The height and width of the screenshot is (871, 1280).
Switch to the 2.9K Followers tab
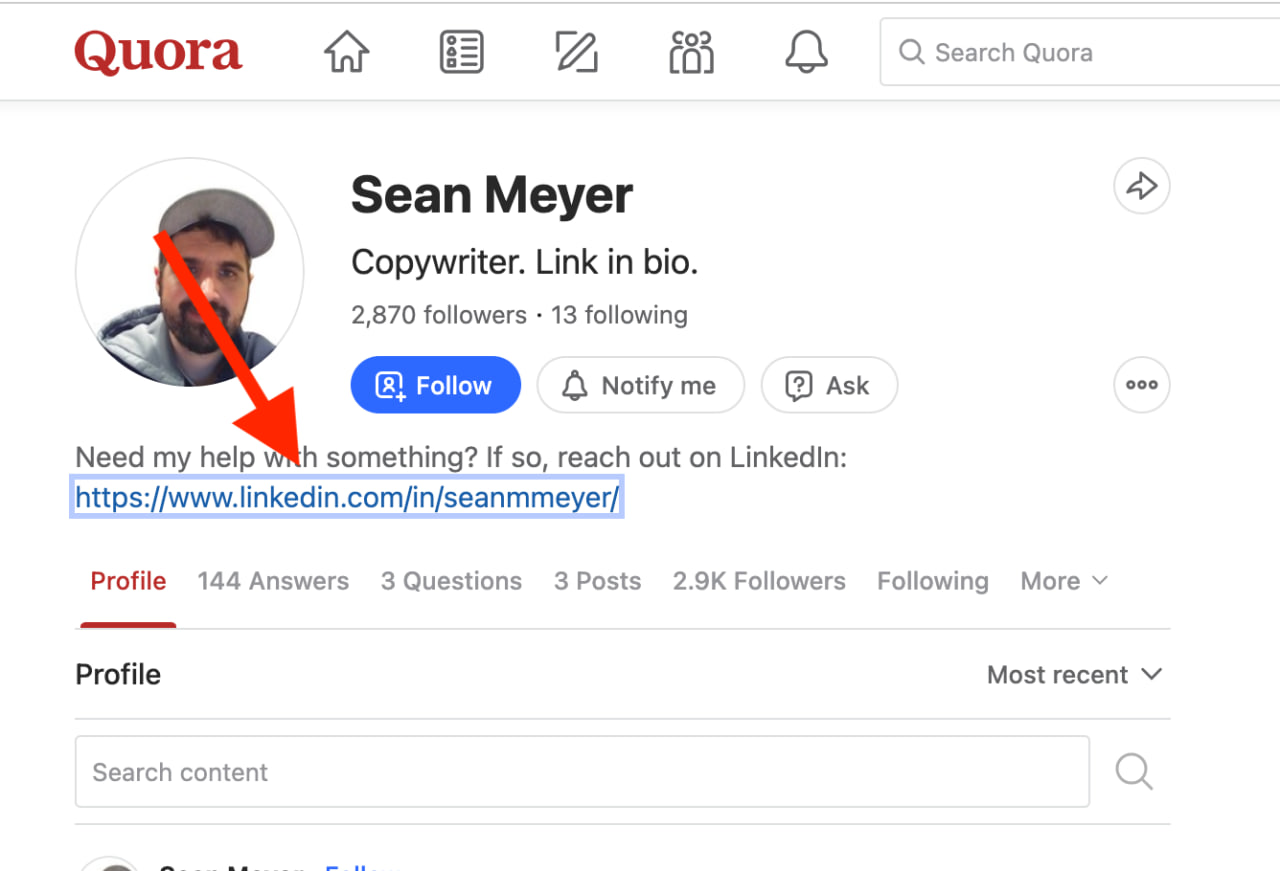click(759, 581)
